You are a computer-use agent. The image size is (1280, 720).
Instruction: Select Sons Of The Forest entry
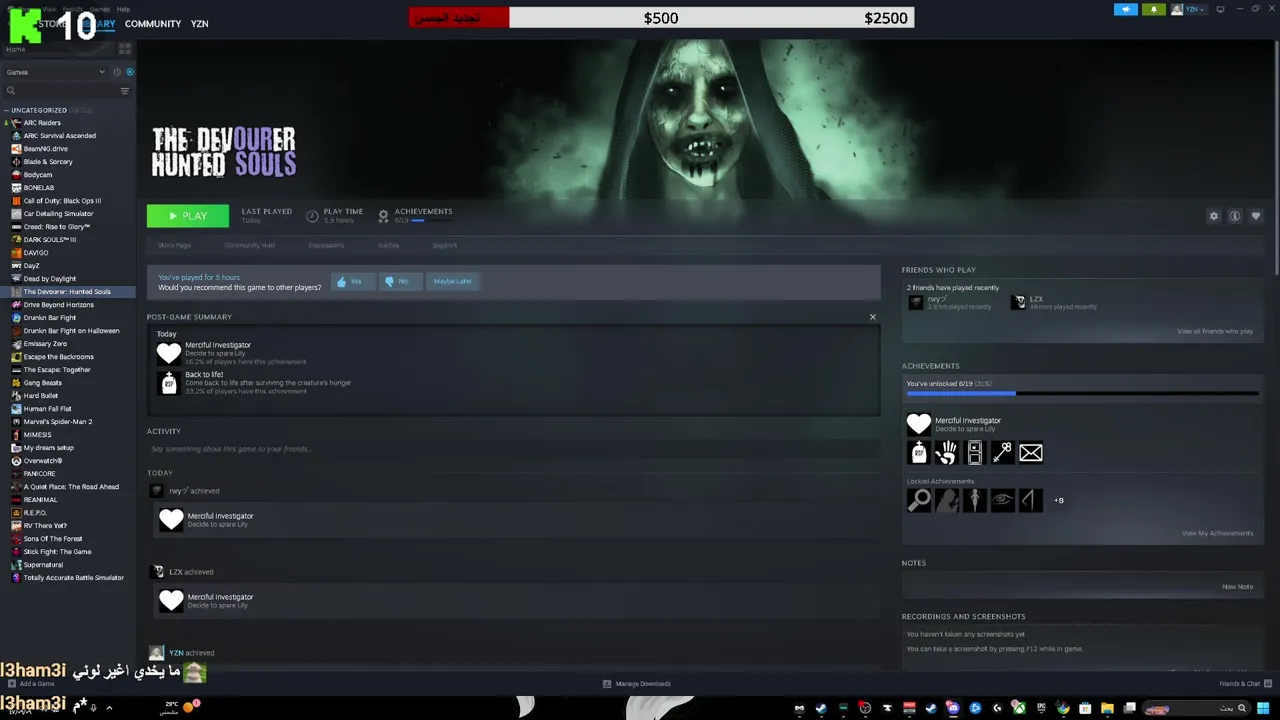point(53,539)
